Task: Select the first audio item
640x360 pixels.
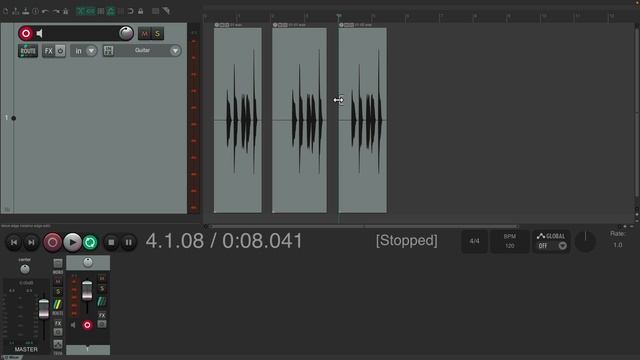Action: pos(238,120)
